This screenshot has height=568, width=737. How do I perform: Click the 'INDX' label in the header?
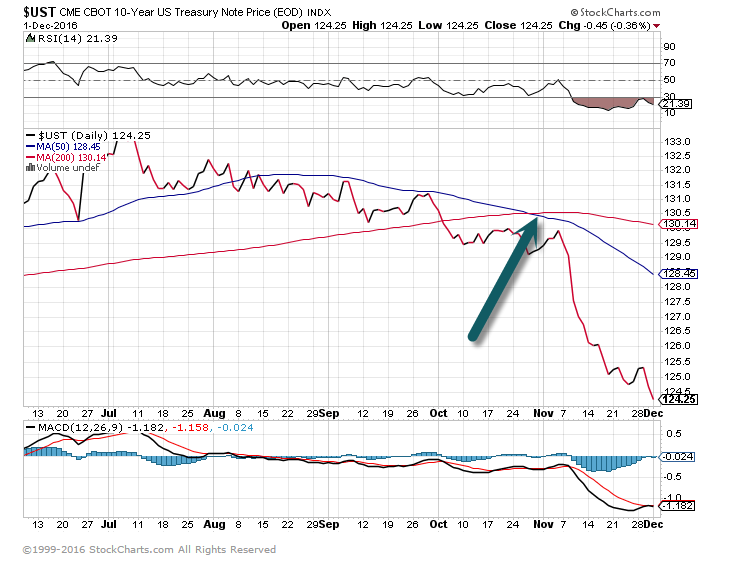pyautogui.click(x=319, y=12)
